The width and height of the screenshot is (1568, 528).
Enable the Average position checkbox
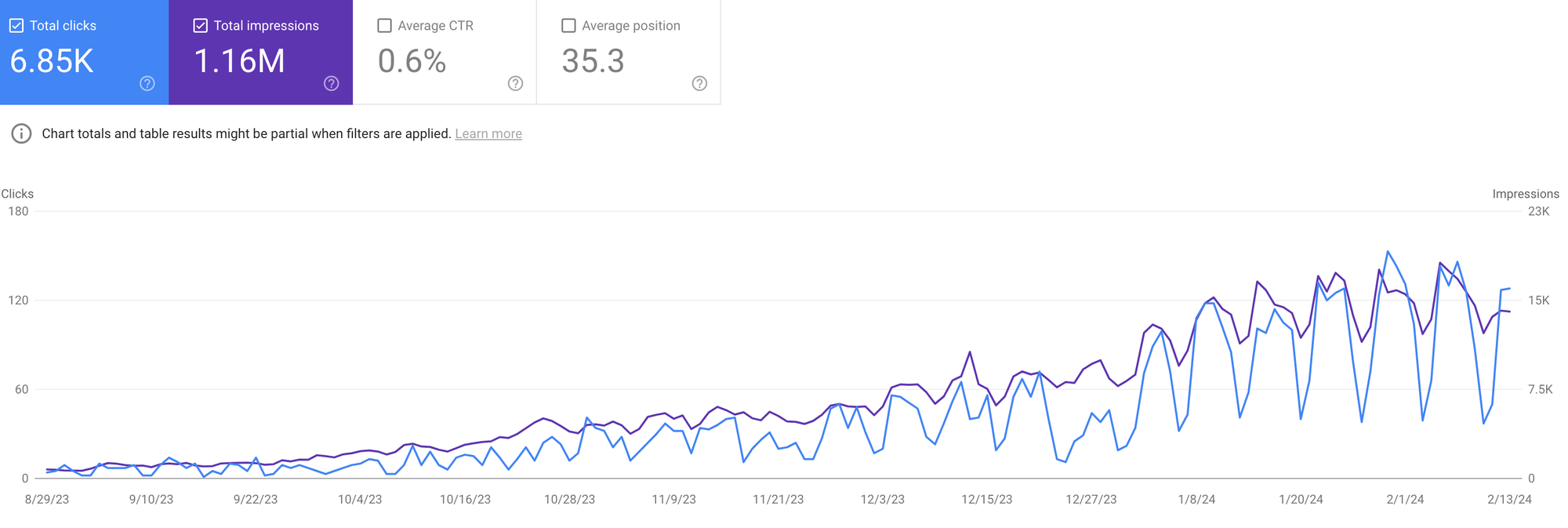pos(569,26)
